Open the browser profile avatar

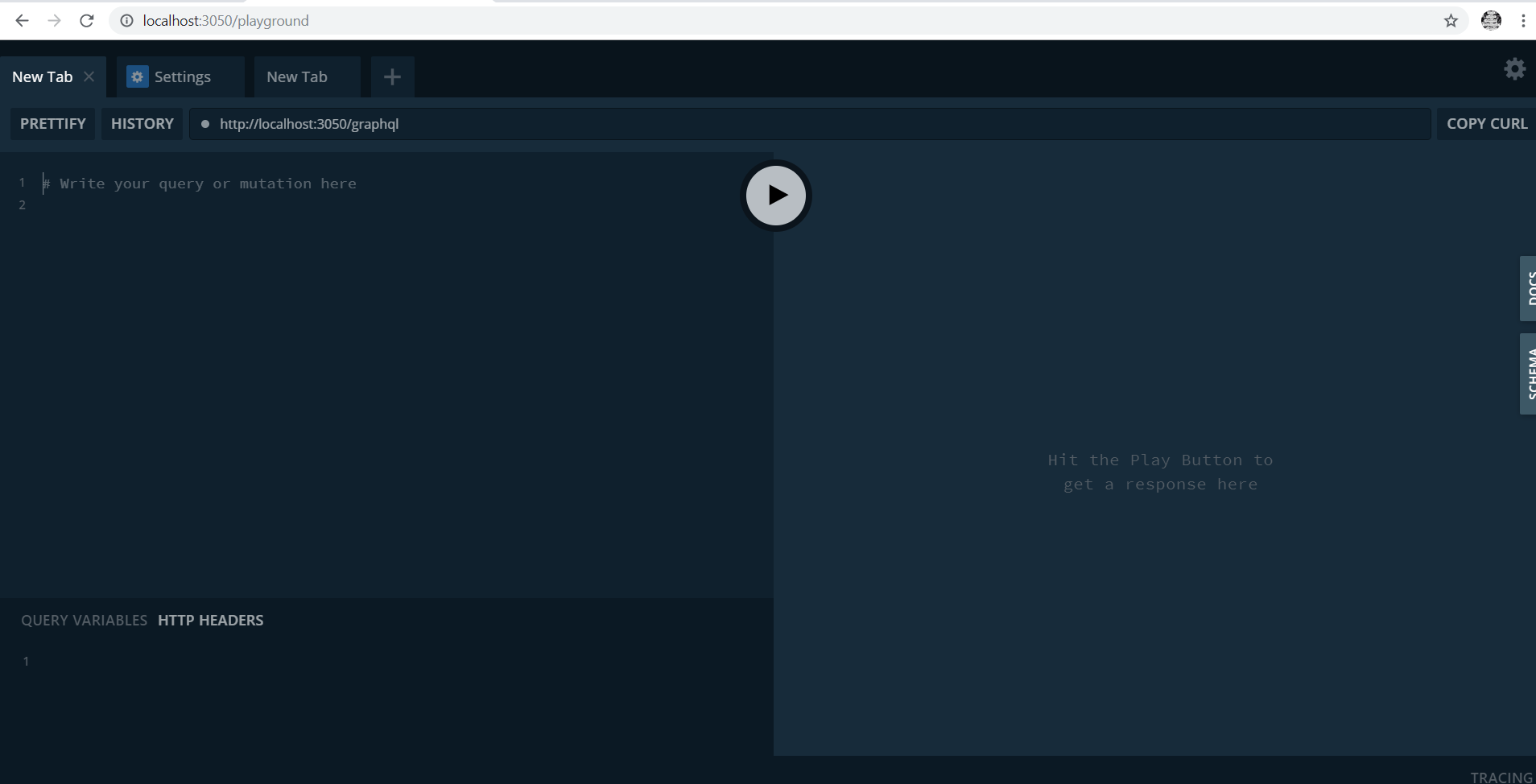point(1492,20)
